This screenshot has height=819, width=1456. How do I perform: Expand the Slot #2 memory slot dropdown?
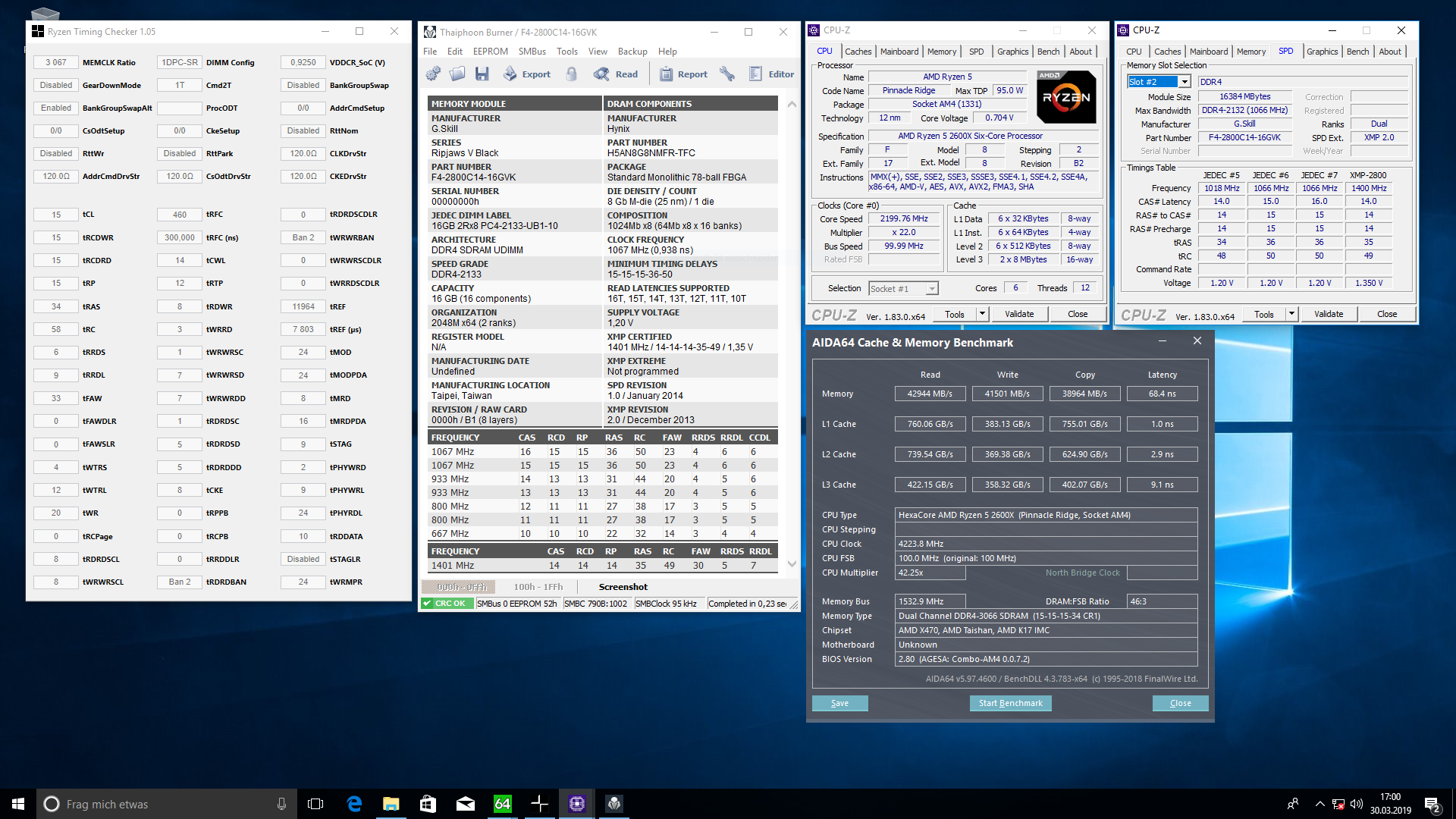click(x=1185, y=82)
